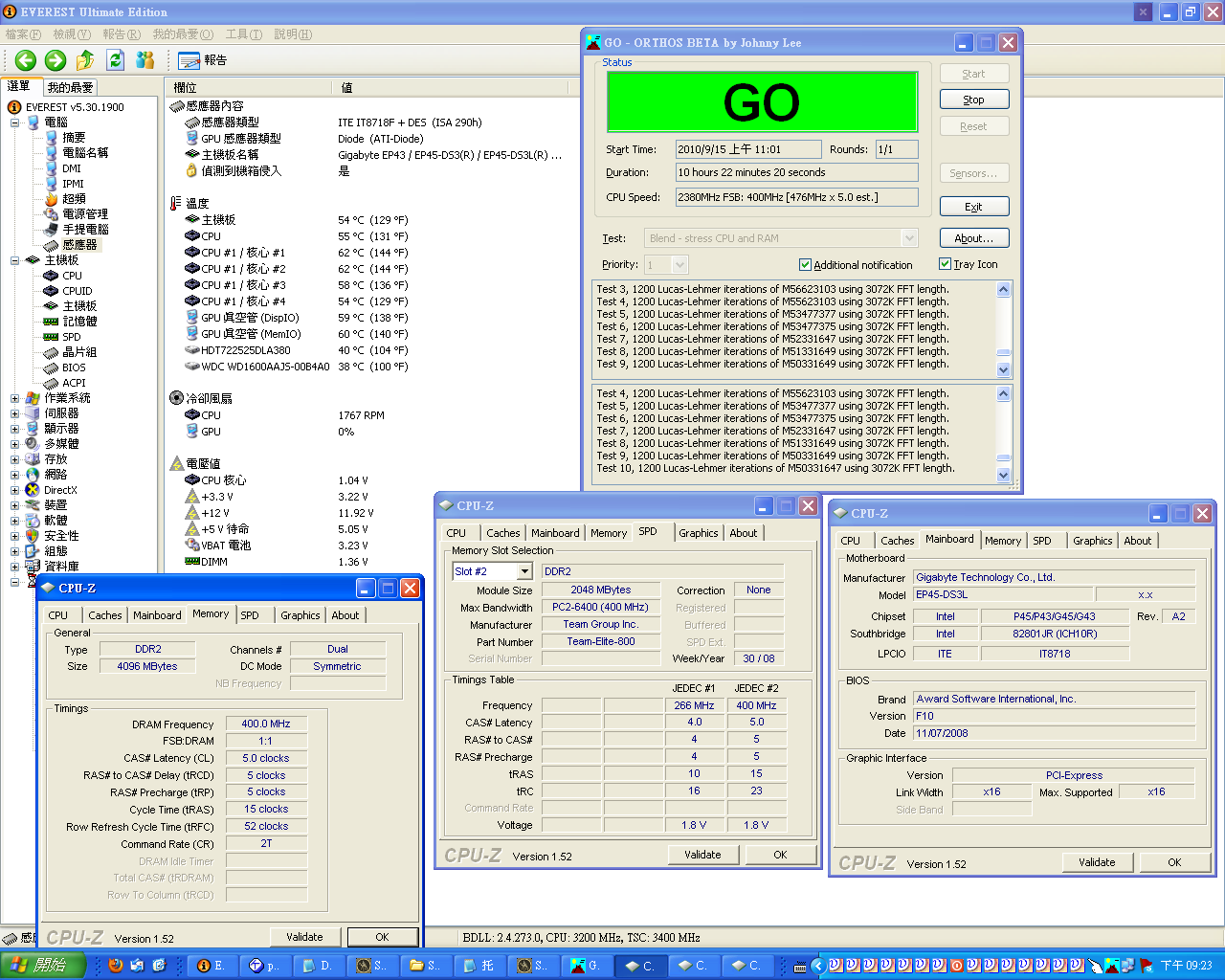1225x980 pixels.
Task: Click the 欄位 column header in EVEREST
Action: (249, 87)
